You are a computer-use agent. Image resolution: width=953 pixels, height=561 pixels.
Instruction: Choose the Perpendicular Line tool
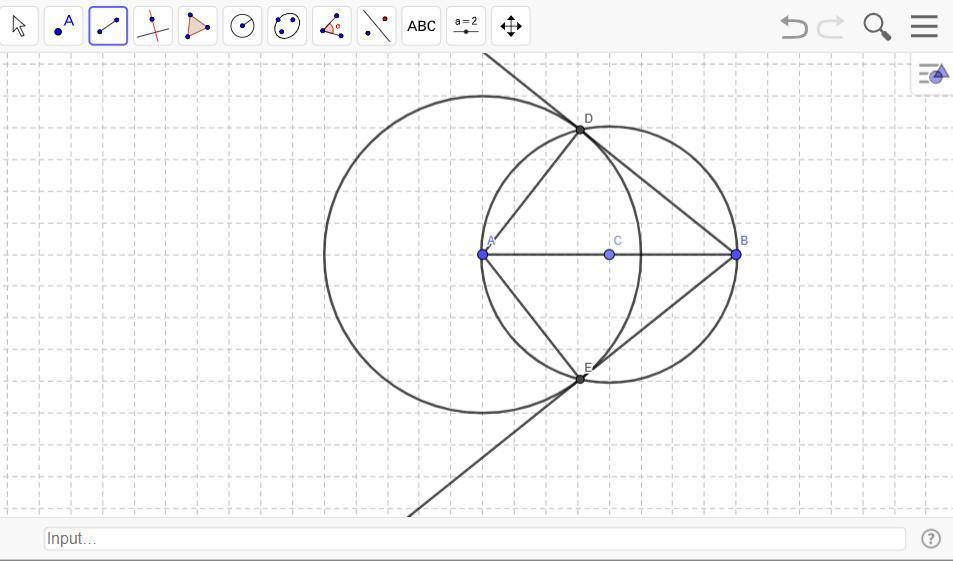click(153, 26)
